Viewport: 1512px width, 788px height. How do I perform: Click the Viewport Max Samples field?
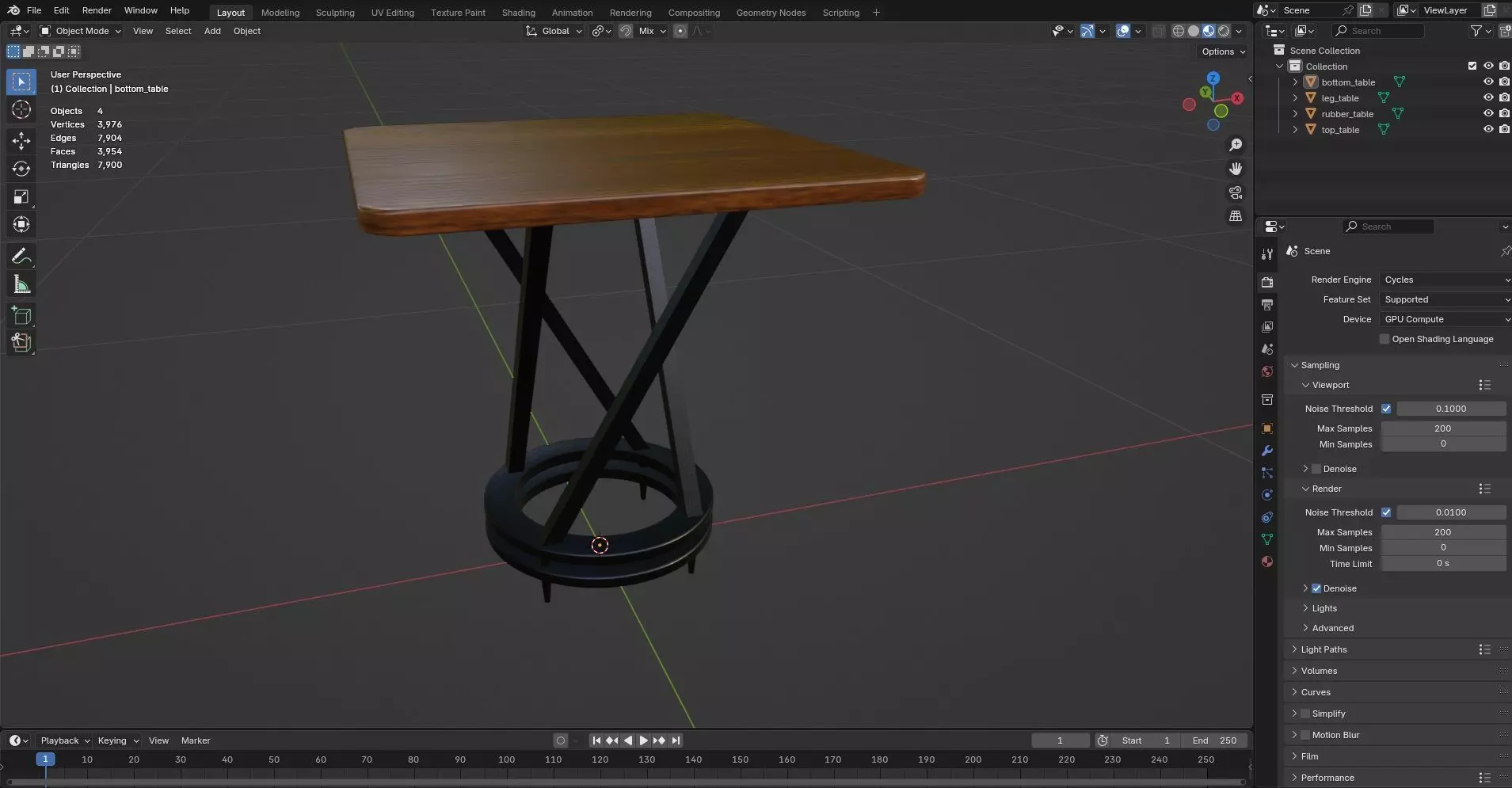click(1443, 428)
